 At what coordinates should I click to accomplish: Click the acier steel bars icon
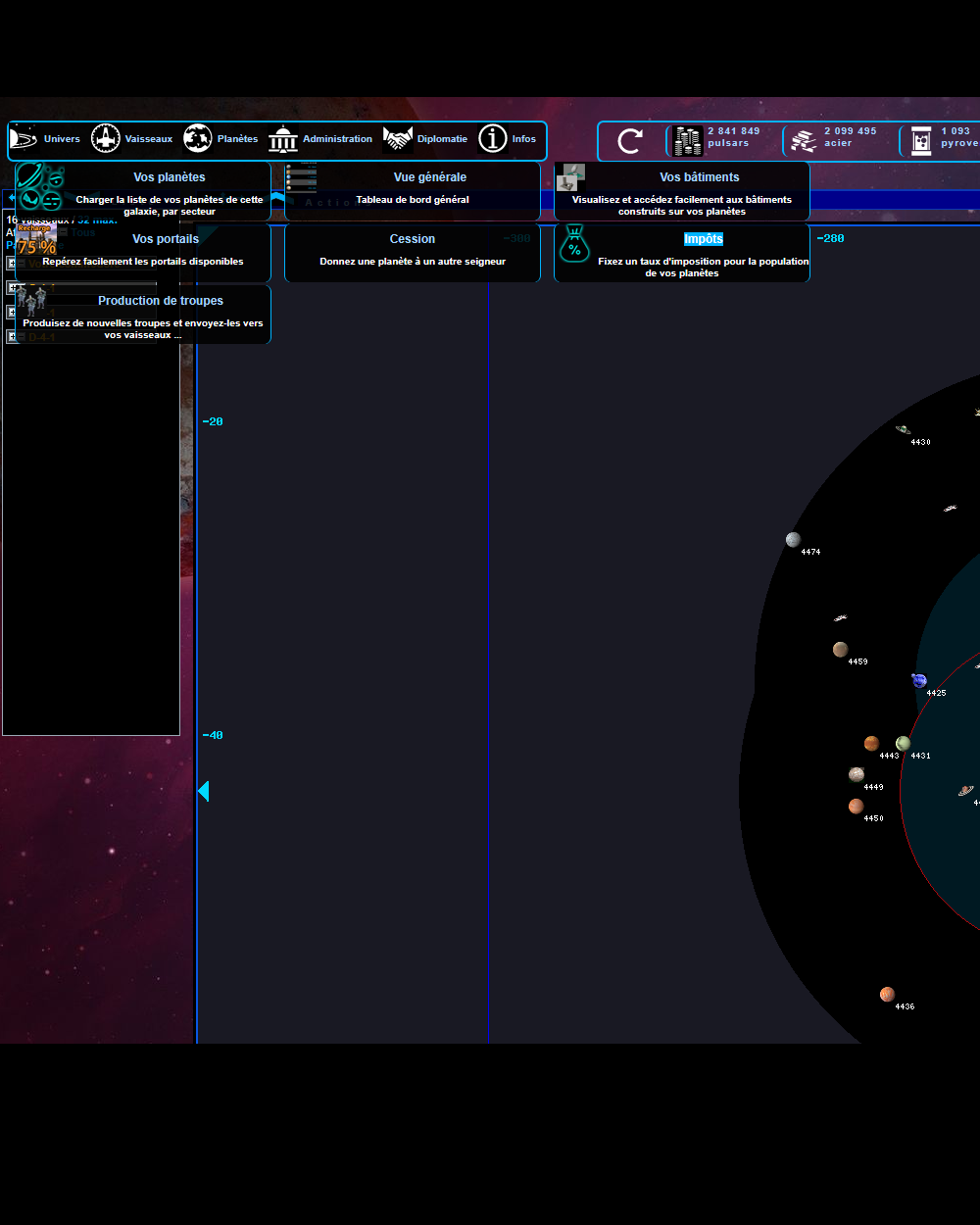[804, 141]
